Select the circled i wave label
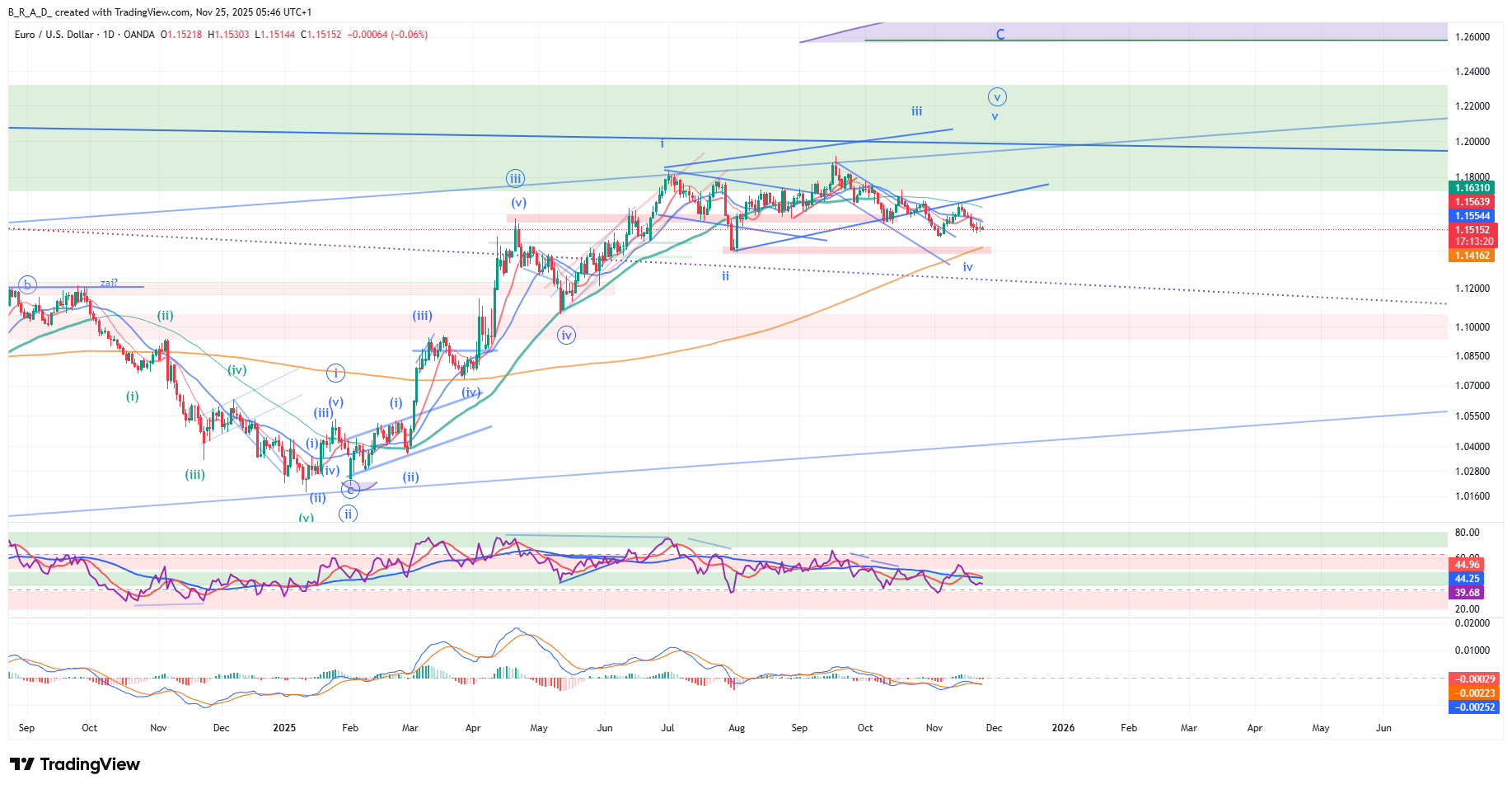1512x789 pixels. coord(335,373)
